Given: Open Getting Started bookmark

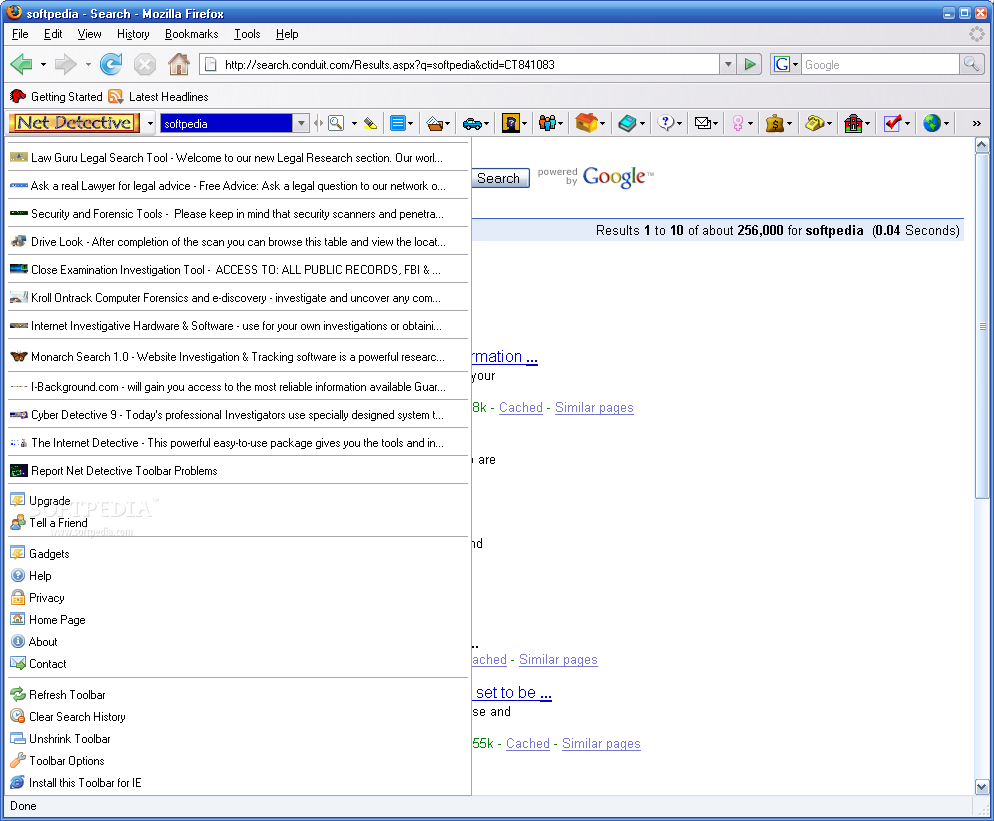Looking at the screenshot, I should 56,96.
